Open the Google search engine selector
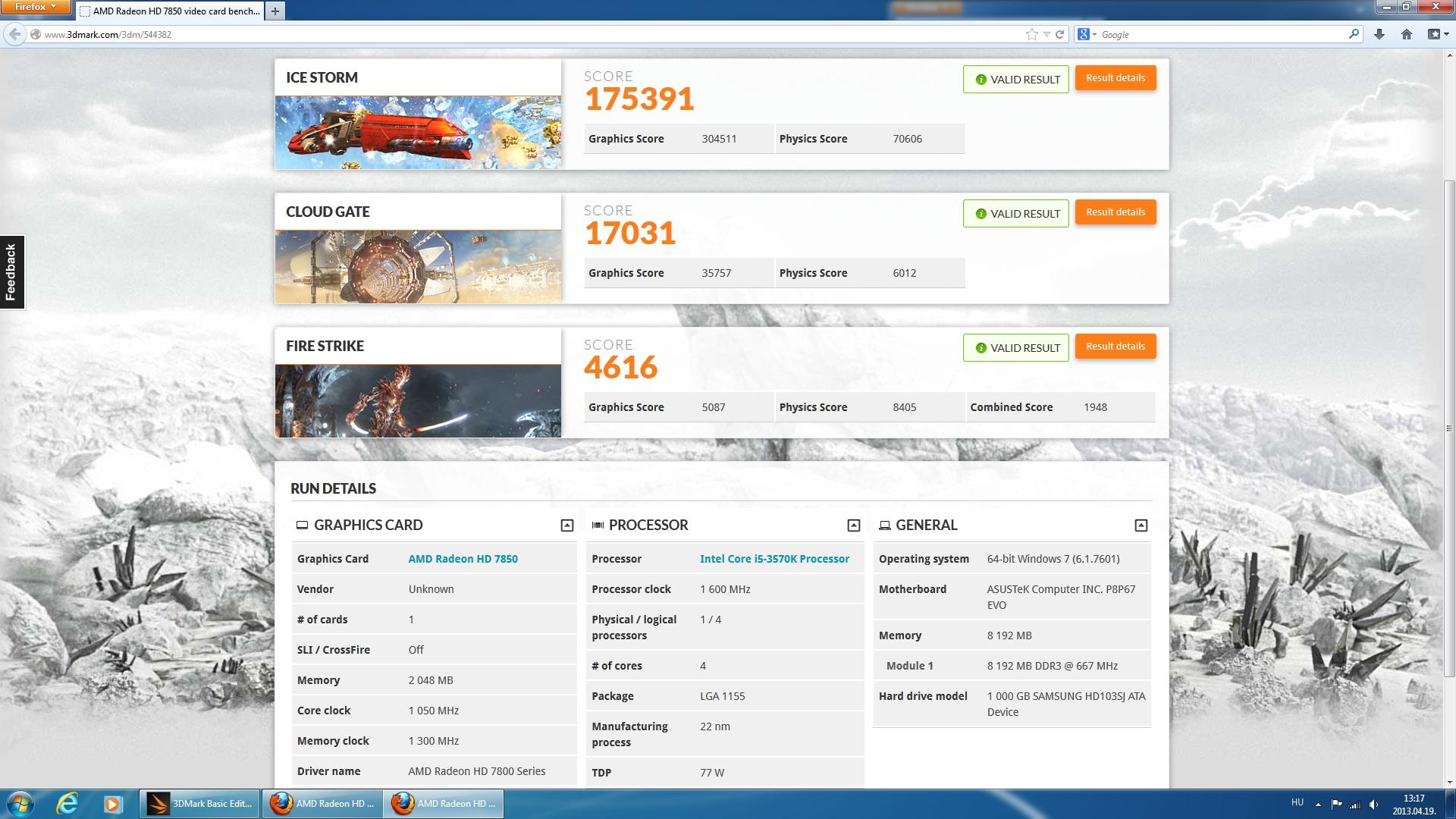The width and height of the screenshot is (1456, 819). point(1087,34)
